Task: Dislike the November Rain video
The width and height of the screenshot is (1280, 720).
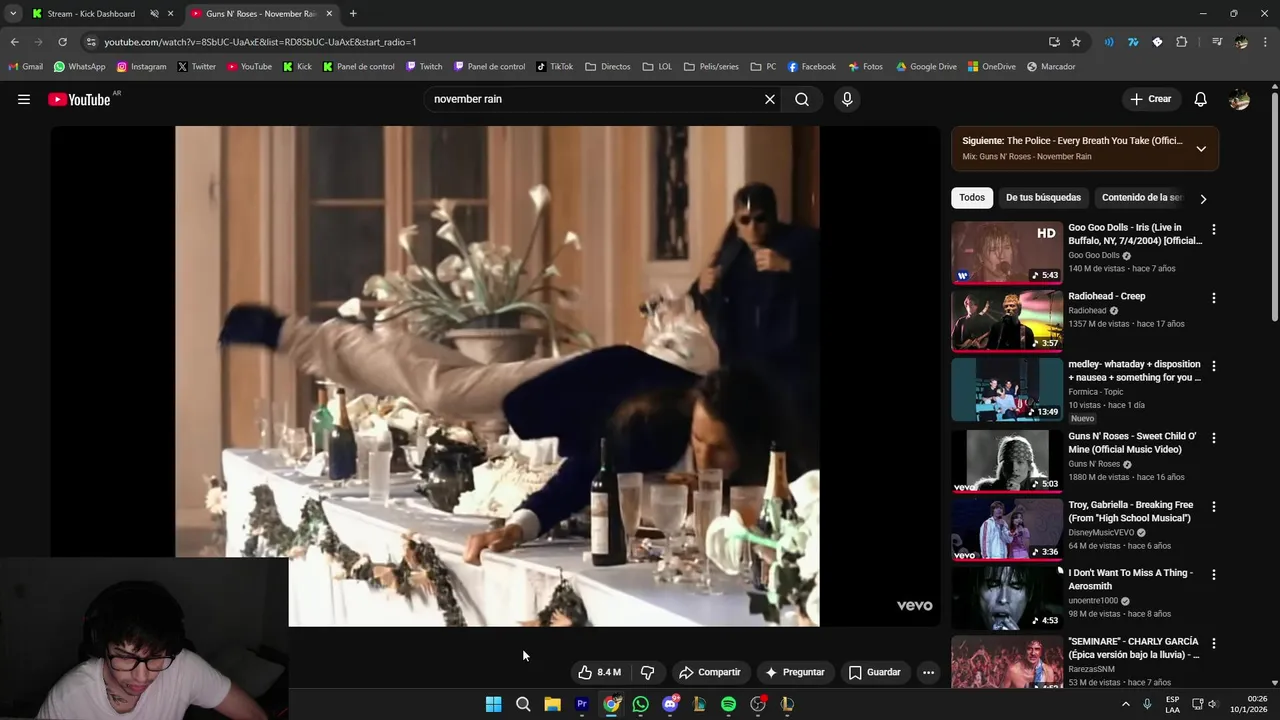Action: pos(647,672)
